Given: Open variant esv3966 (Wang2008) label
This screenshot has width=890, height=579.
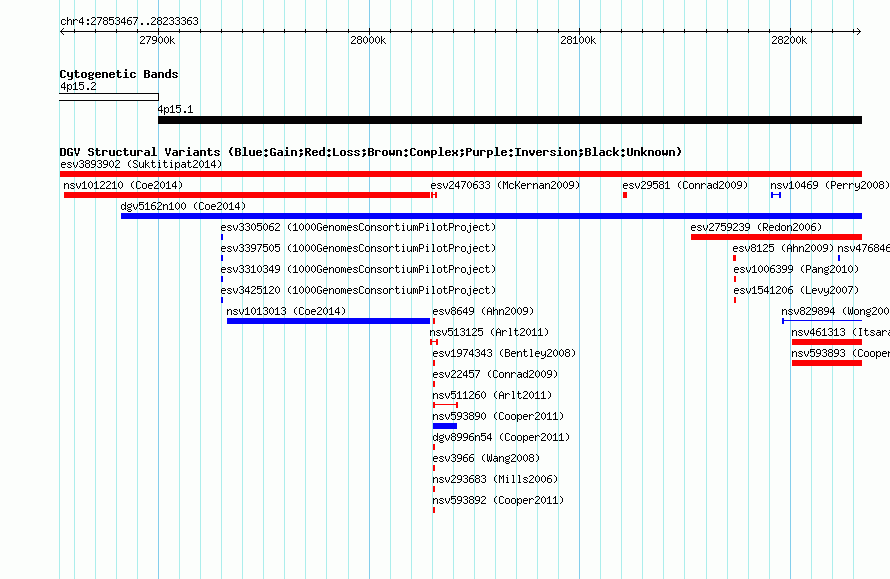Looking at the screenshot, I should [x=486, y=458].
